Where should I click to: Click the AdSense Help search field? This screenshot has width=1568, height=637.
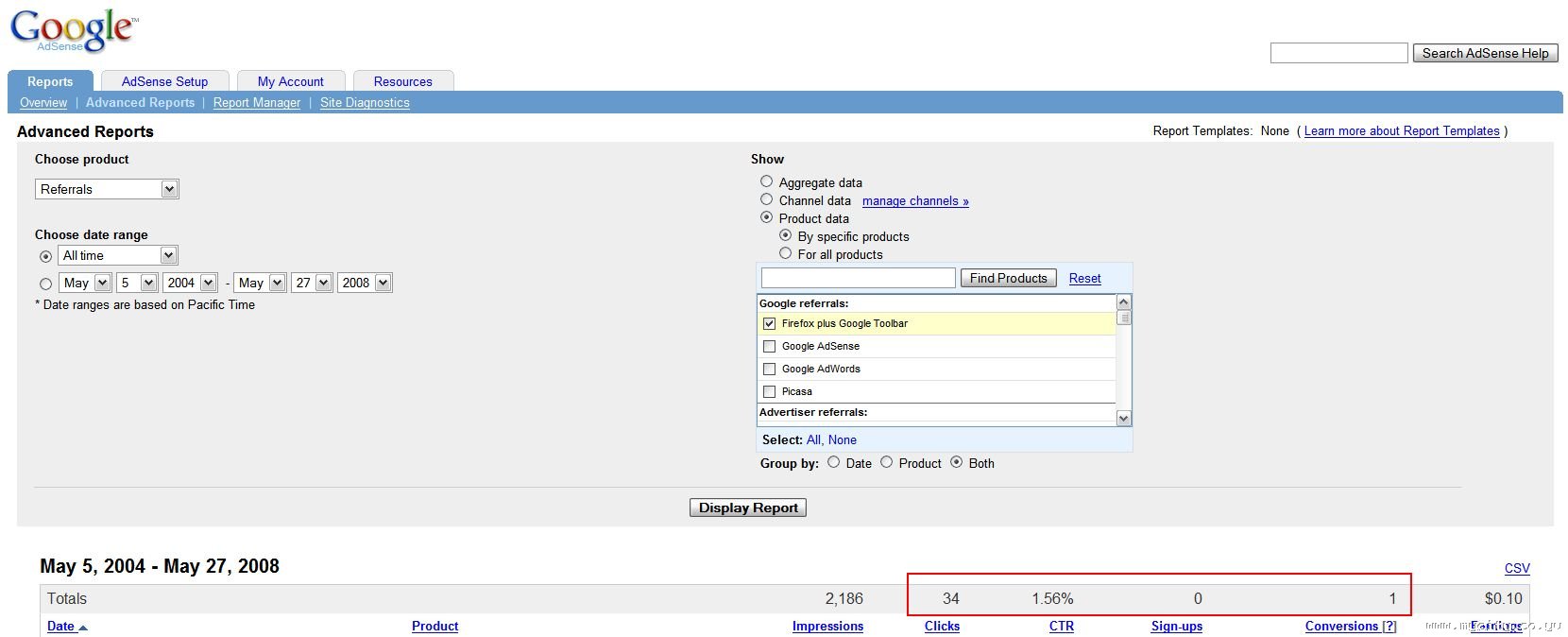pos(1338,53)
